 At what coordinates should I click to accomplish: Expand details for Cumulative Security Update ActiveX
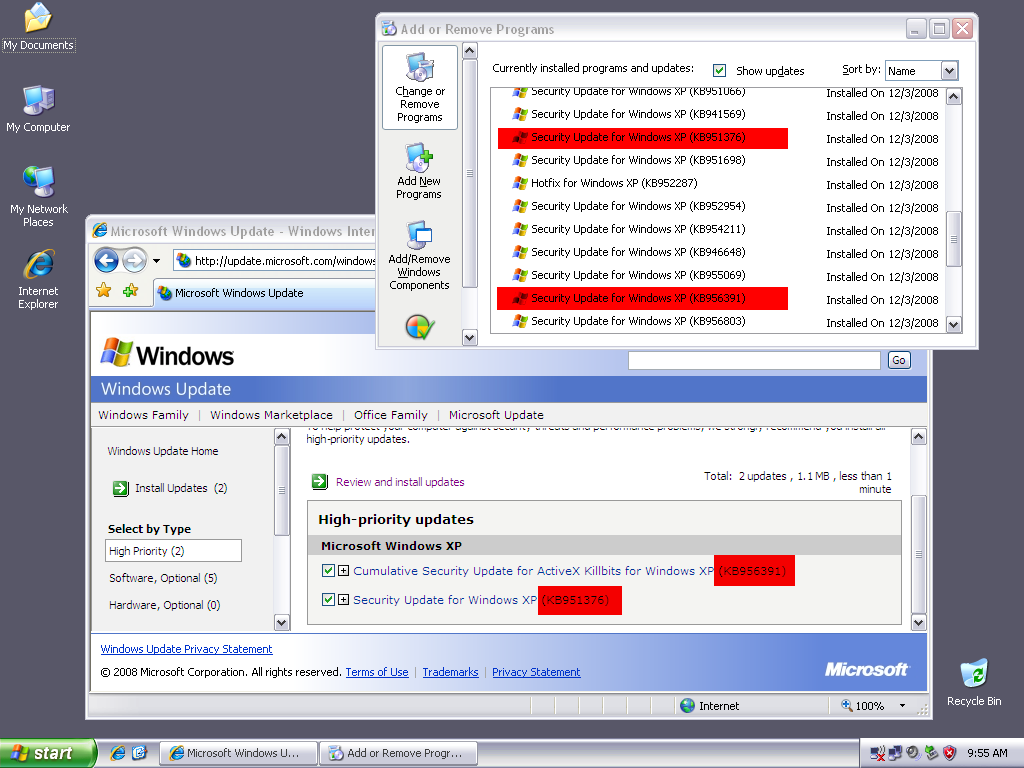[x=344, y=571]
